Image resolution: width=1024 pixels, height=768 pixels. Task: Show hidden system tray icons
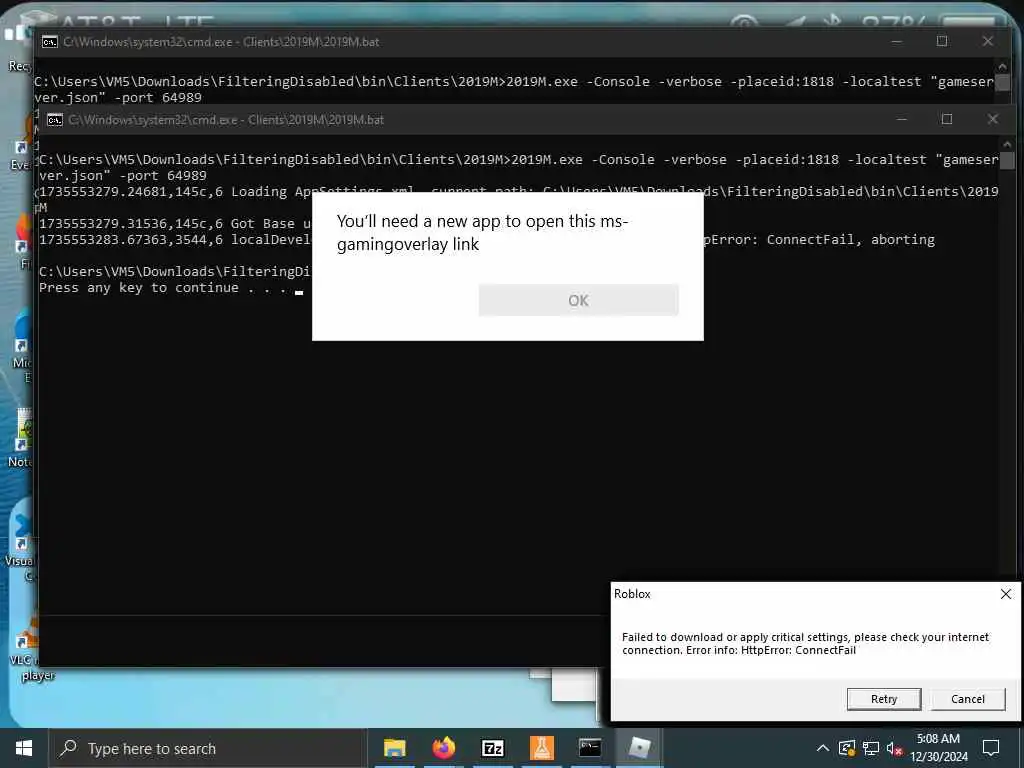click(823, 748)
